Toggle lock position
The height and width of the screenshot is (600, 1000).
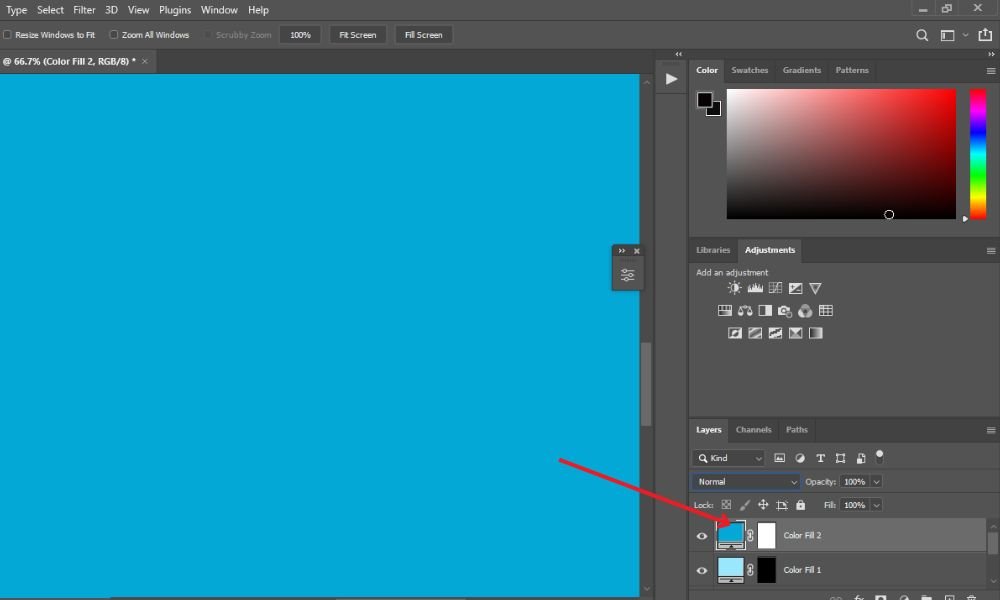[763, 505]
